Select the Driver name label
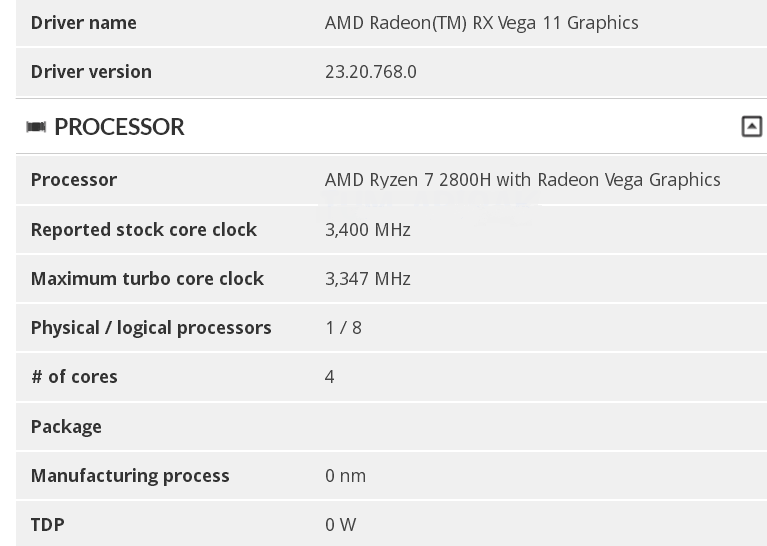Viewport: 767px width, 546px height. (x=83, y=22)
